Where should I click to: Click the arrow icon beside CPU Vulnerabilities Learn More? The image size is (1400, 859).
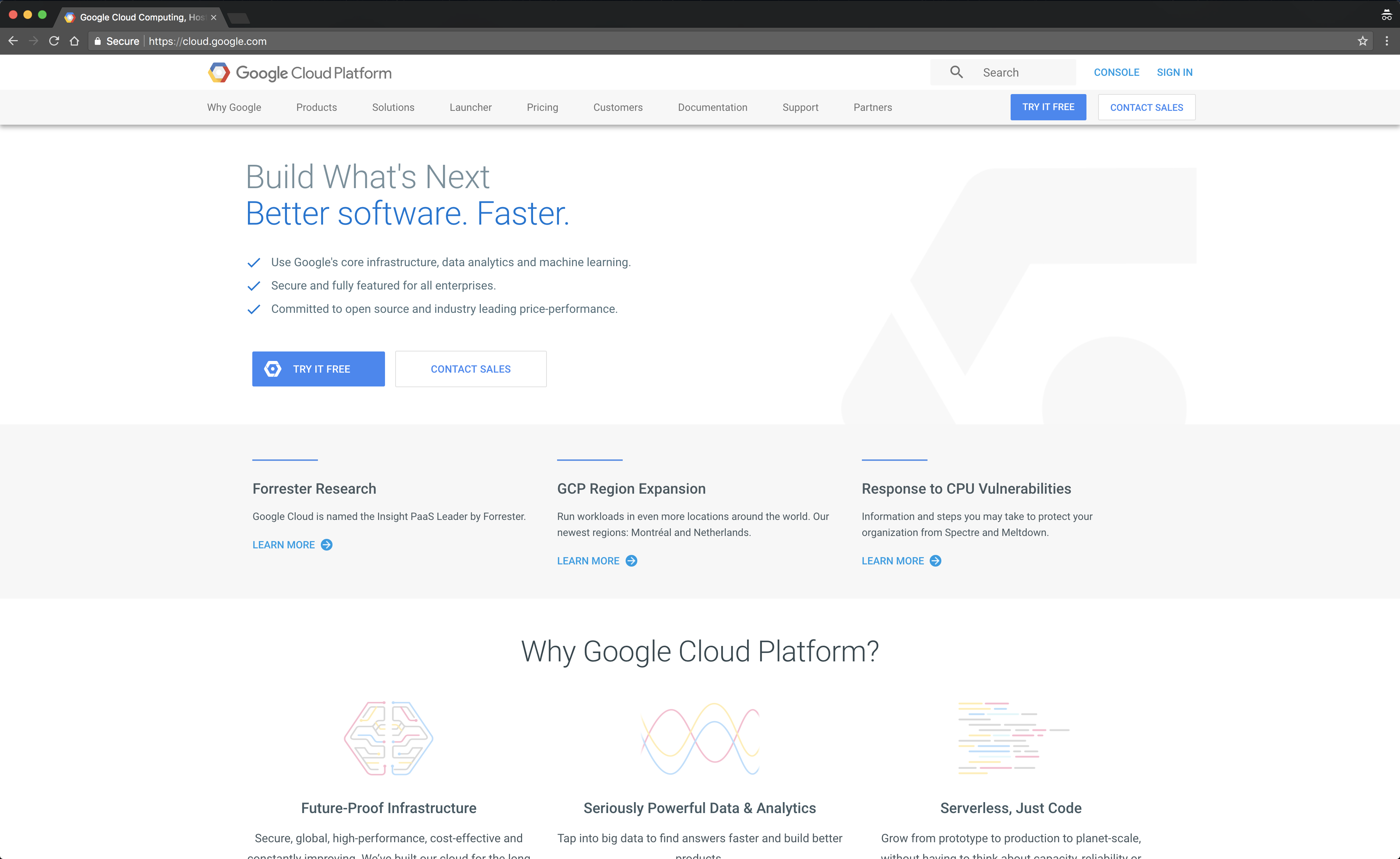point(936,561)
